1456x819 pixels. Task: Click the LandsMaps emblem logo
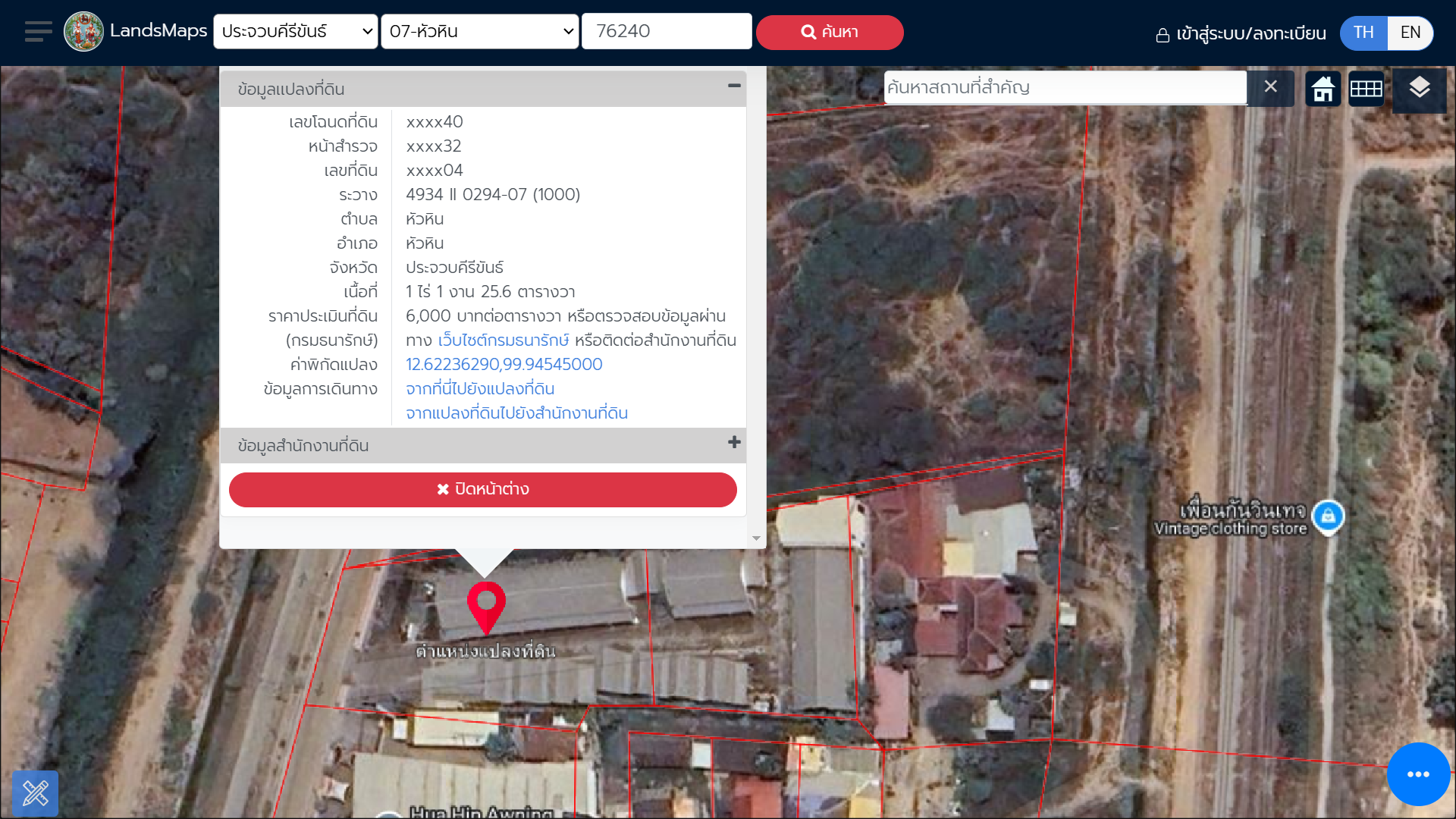pyautogui.click(x=83, y=32)
